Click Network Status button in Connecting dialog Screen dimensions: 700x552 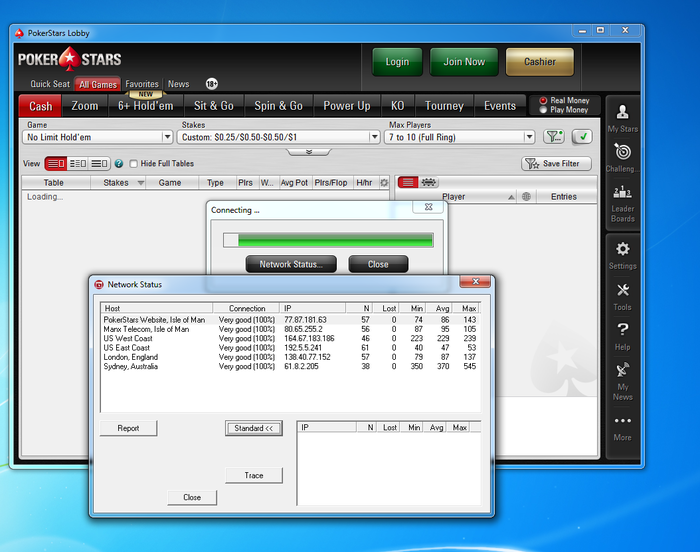[x=291, y=264]
